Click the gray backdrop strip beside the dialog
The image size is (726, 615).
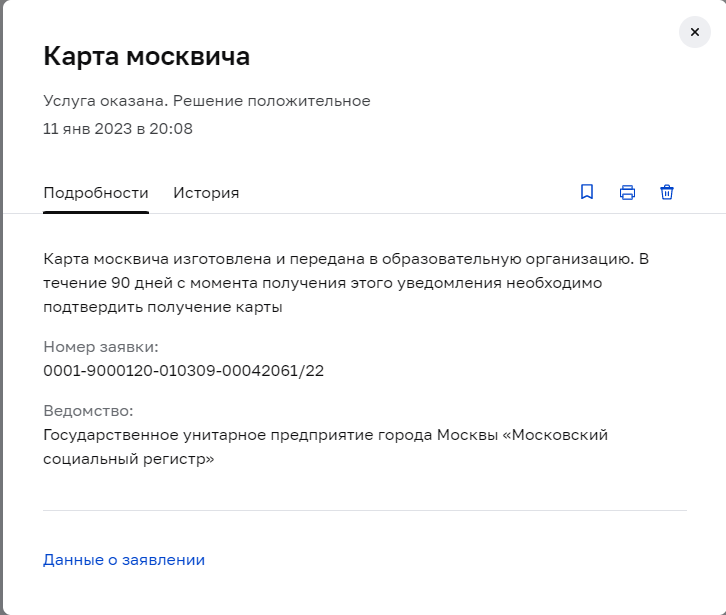pos(1,308)
